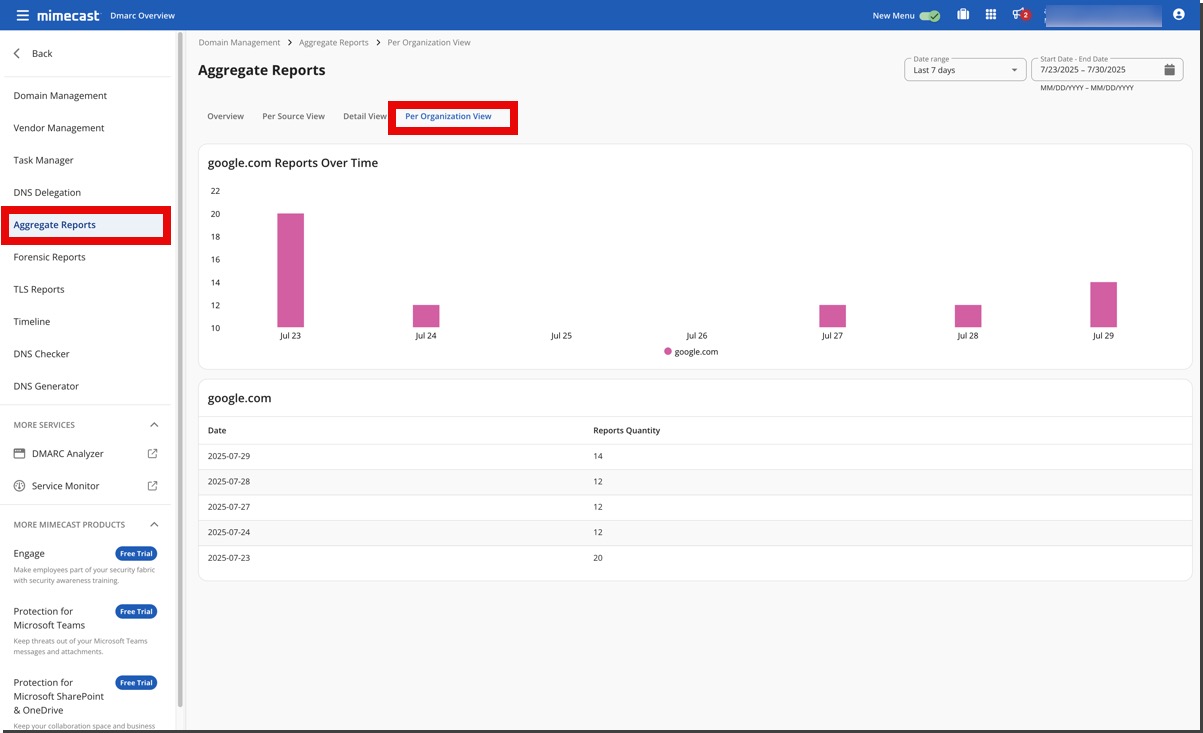Click Free Trial badge for SharePoint & OneDrive
The height and width of the screenshot is (733, 1203).
(136, 683)
